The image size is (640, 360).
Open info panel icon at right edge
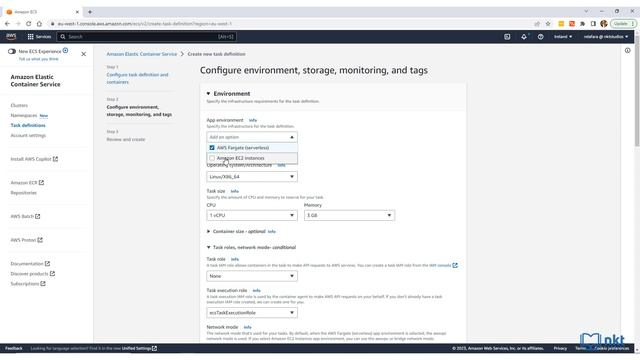coord(627,51)
